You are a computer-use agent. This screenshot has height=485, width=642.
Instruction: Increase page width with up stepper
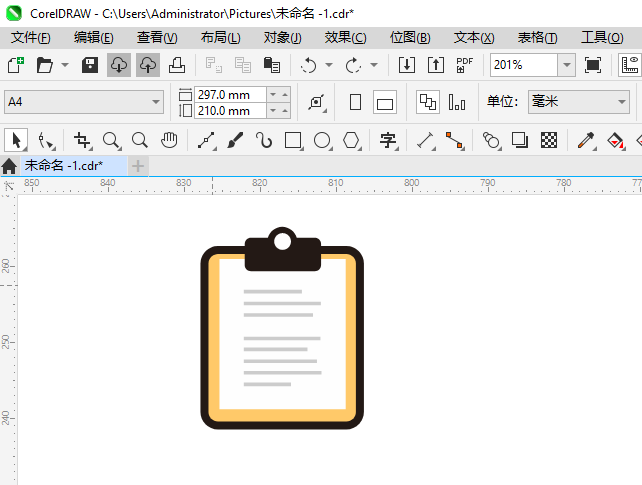(285, 95)
